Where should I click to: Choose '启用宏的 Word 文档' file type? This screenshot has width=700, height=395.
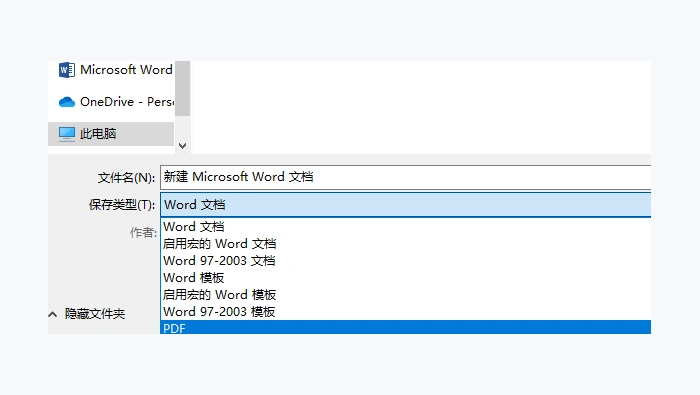pos(405,244)
